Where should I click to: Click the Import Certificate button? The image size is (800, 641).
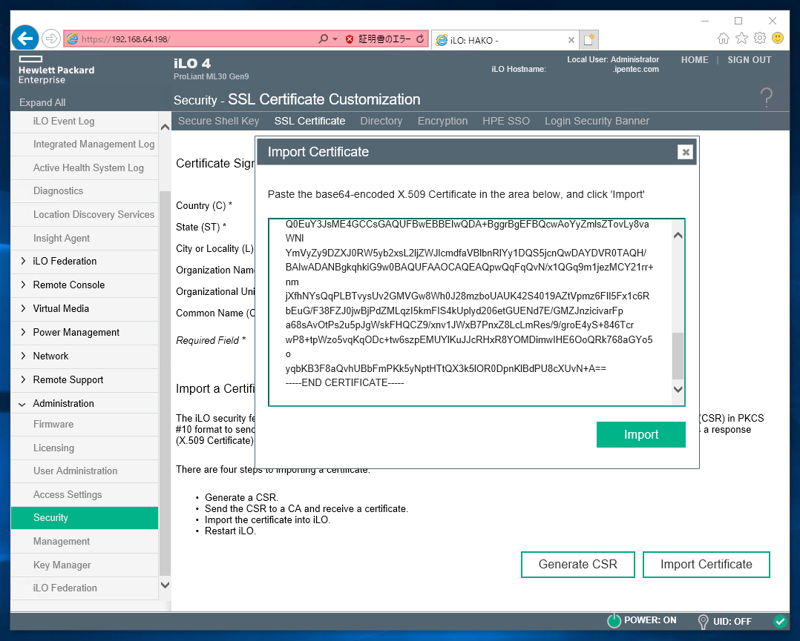point(706,564)
